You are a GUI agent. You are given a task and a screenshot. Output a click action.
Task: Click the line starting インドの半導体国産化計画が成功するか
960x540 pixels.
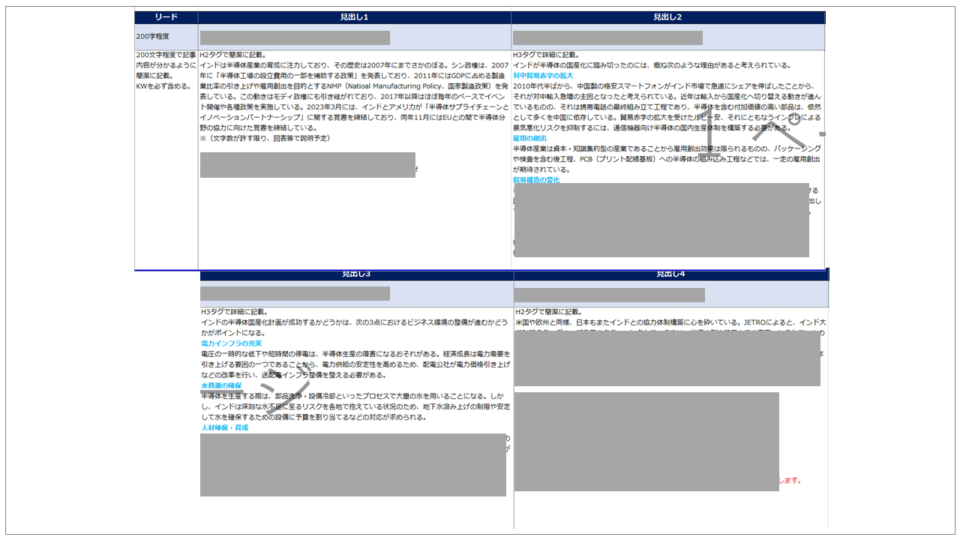354,323
